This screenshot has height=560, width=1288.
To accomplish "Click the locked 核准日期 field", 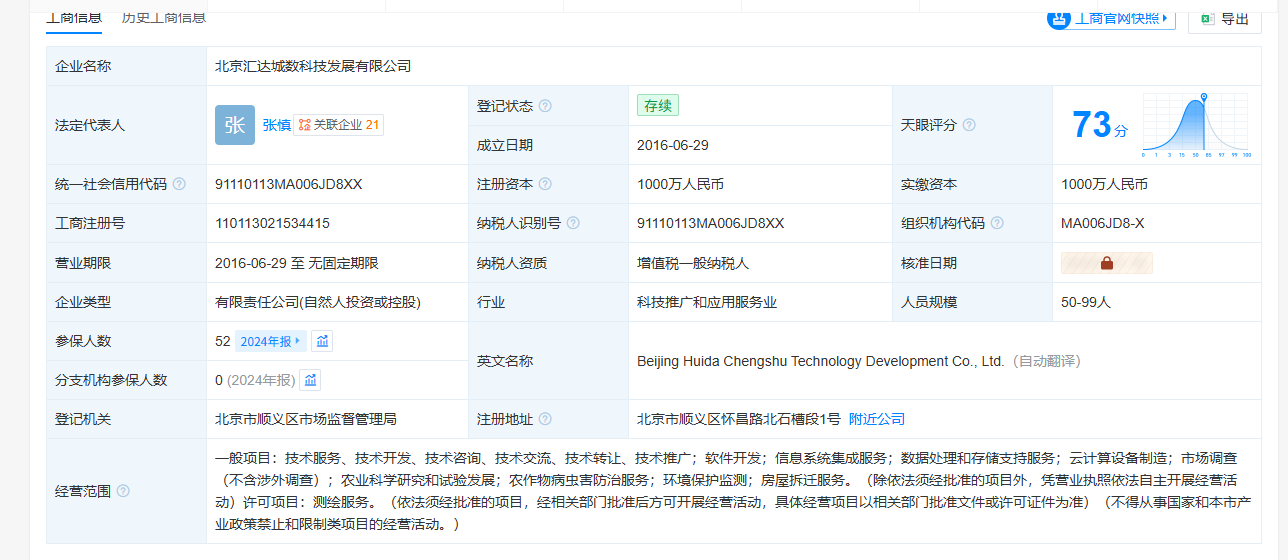I will [x=1106, y=263].
